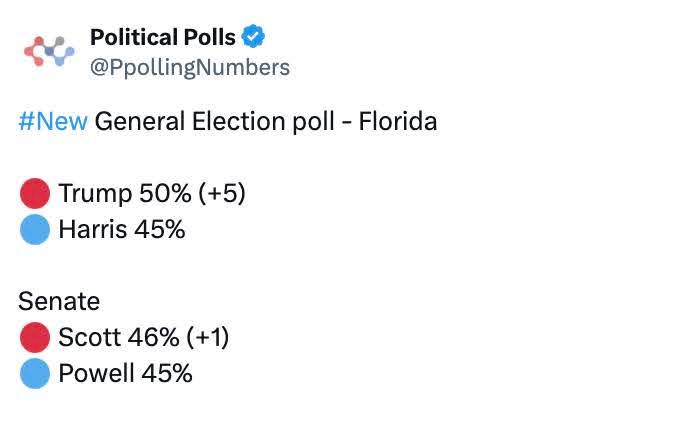Open the Political Polls account name
698x424 pixels.
pyautogui.click(x=163, y=38)
